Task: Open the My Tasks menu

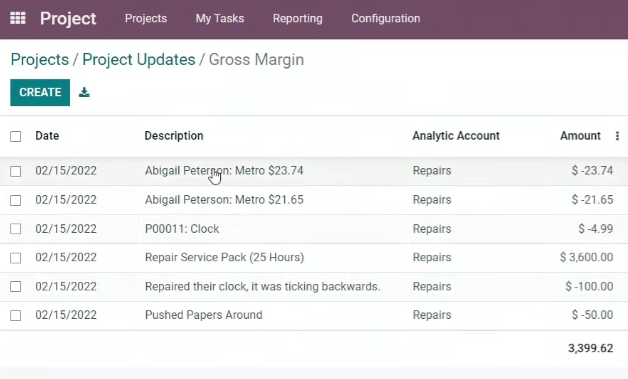Action: (x=219, y=18)
